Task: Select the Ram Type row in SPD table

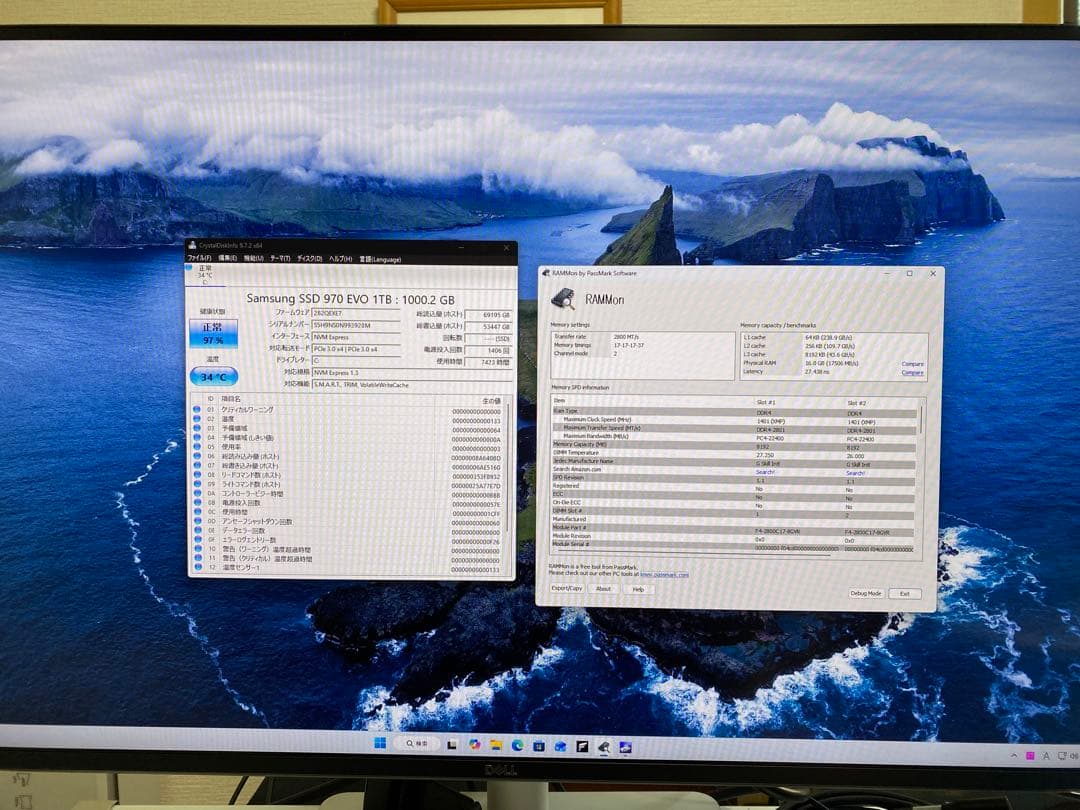Action: (734, 411)
